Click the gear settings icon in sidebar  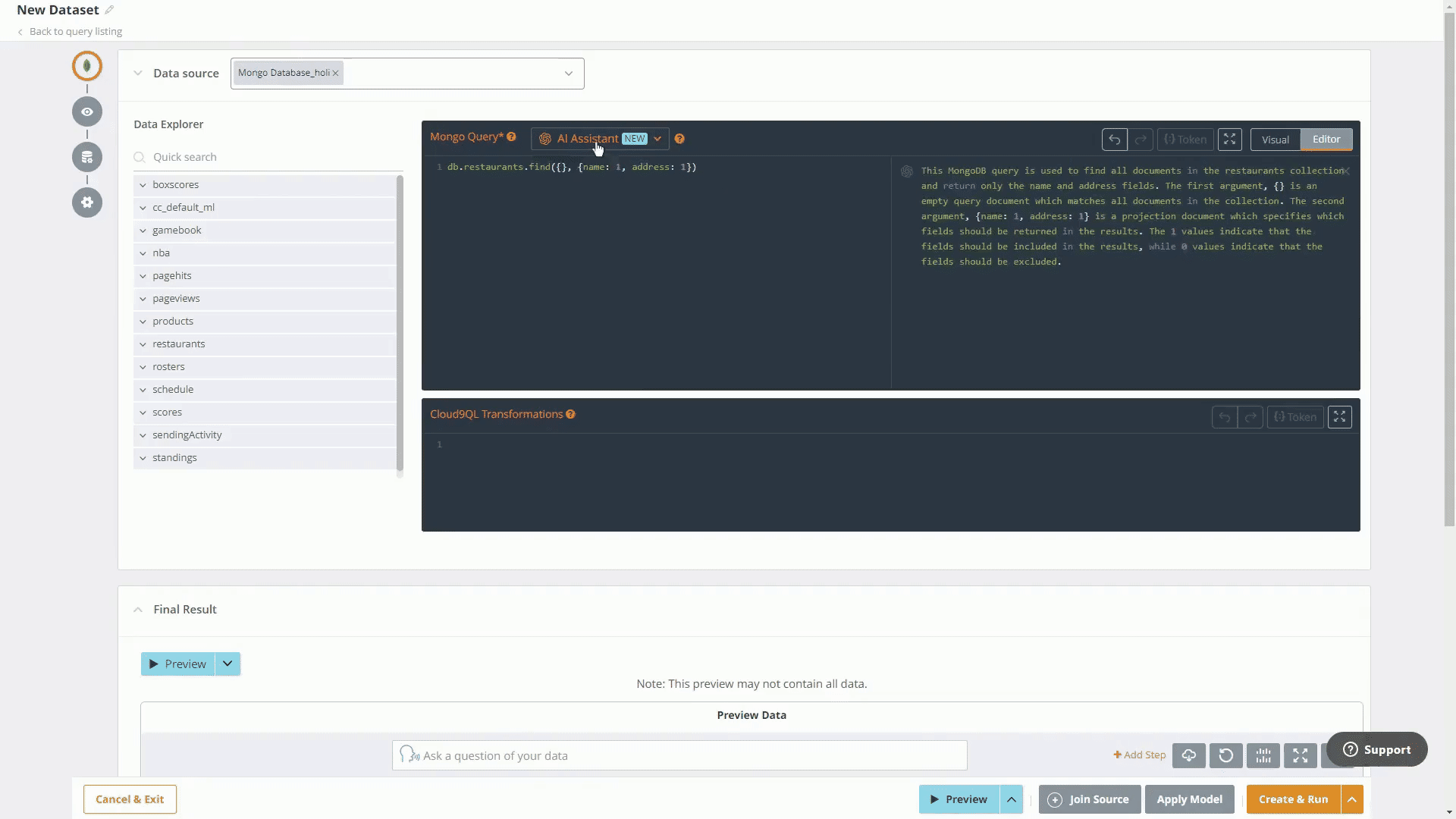[87, 202]
